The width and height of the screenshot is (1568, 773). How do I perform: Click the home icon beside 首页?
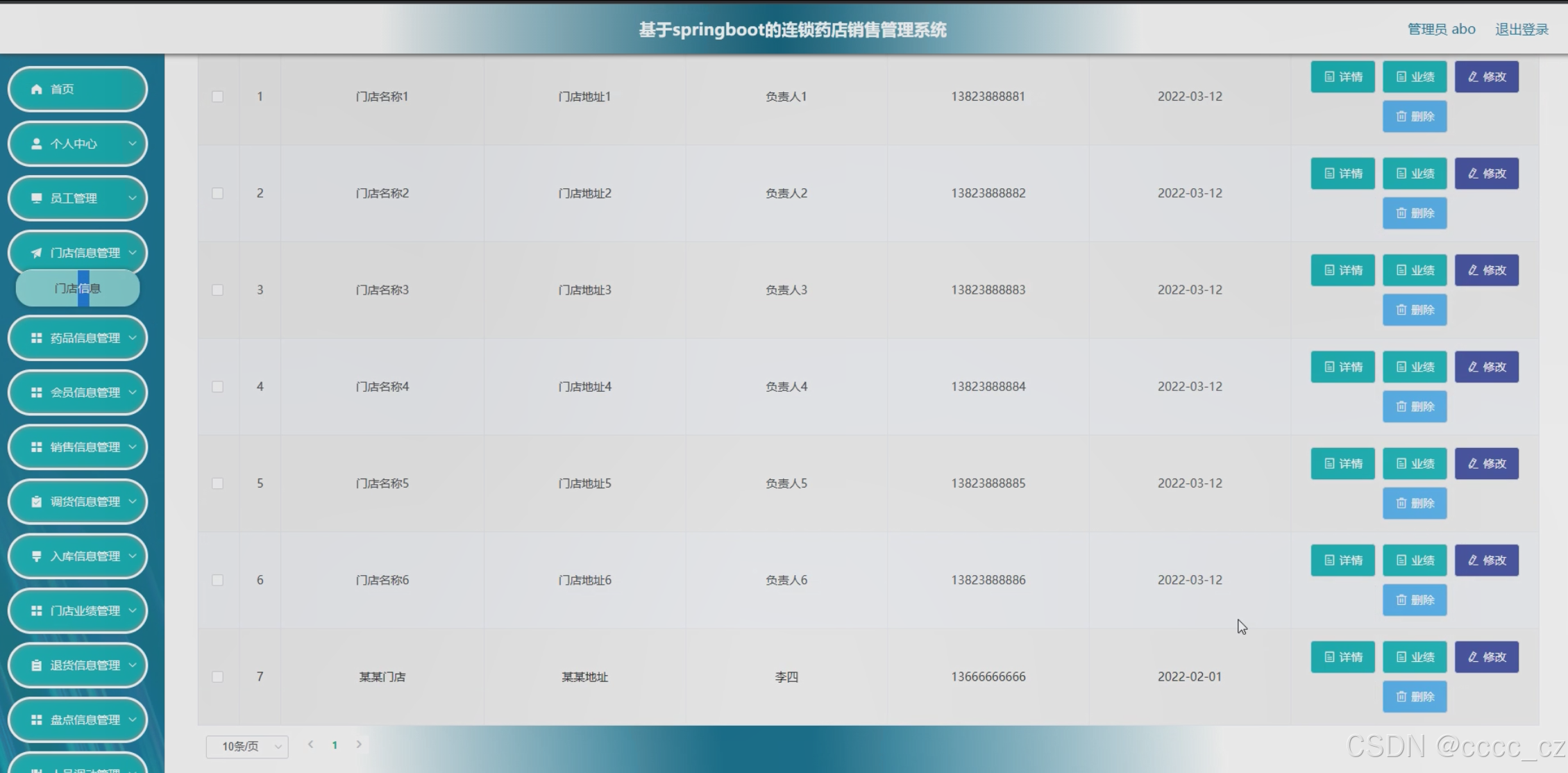tap(37, 89)
